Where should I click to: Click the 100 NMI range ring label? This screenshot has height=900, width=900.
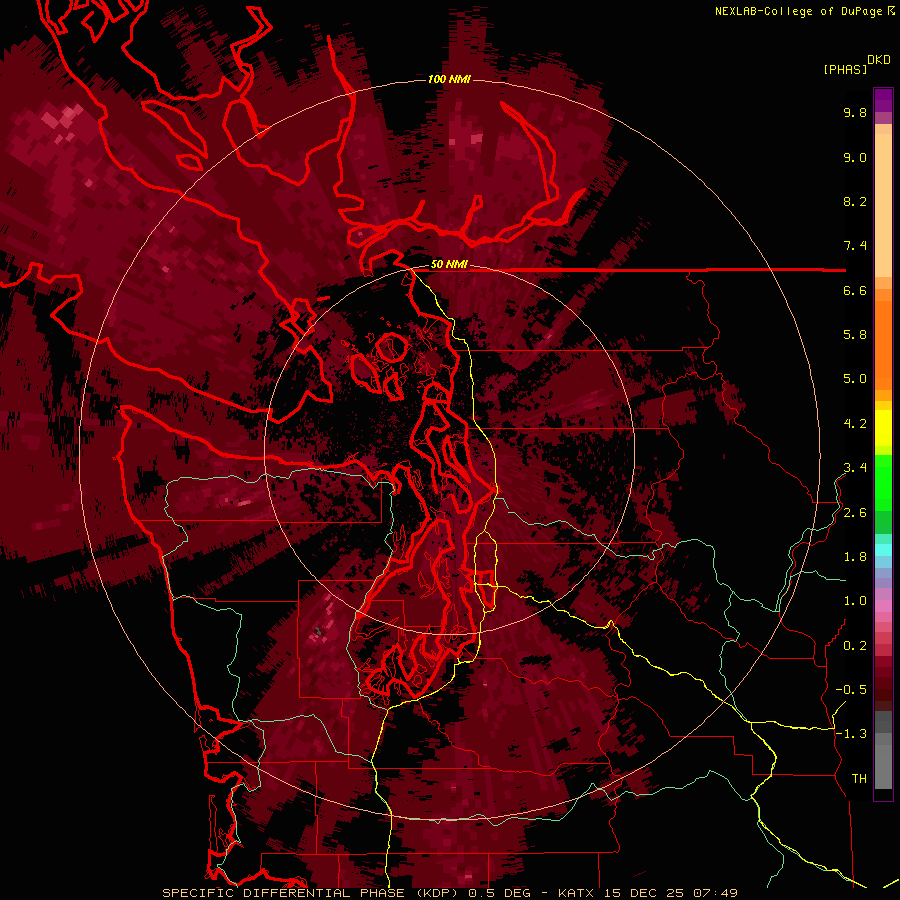point(449,79)
